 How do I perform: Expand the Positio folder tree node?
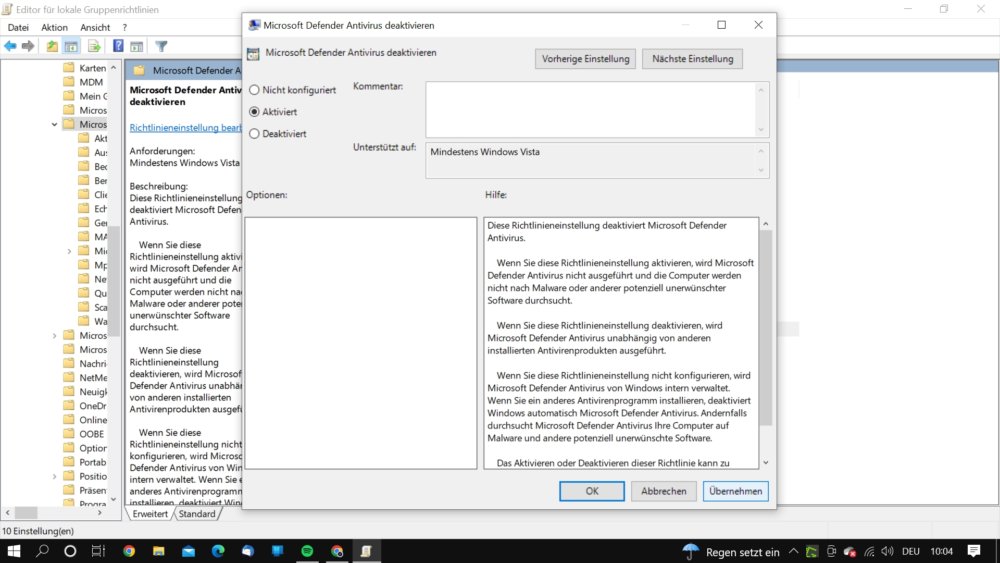tap(54, 476)
